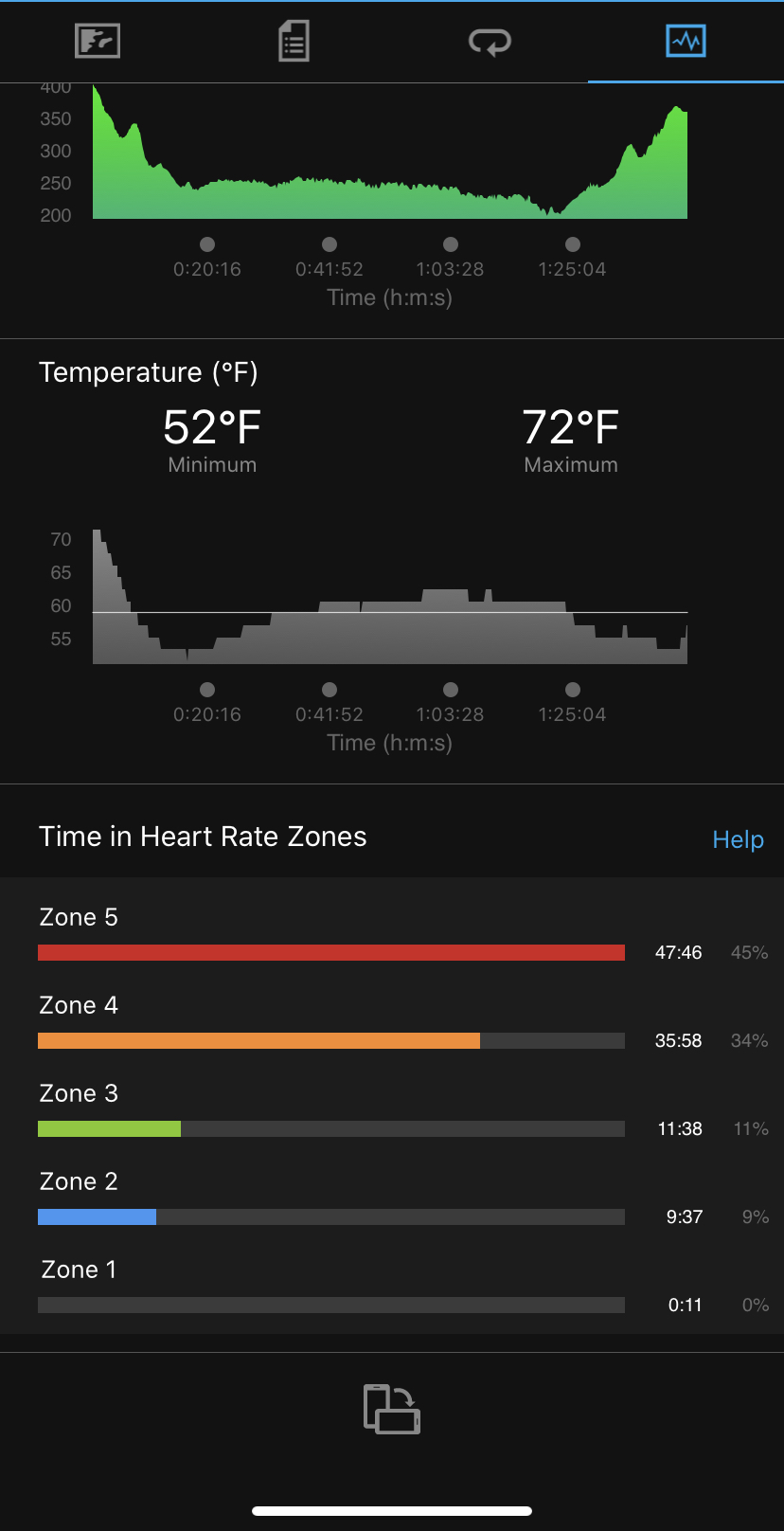Click 0:20:16 marker dot under temperature chart

(207, 690)
